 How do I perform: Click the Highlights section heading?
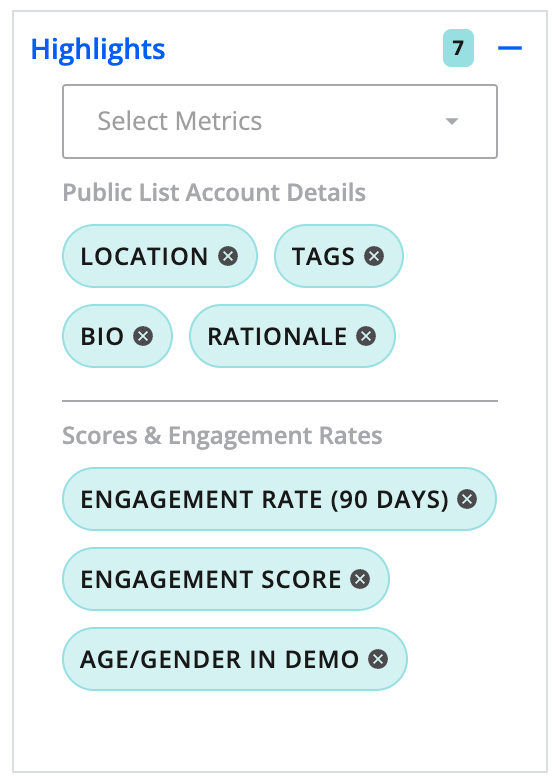[x=98, y=49]
